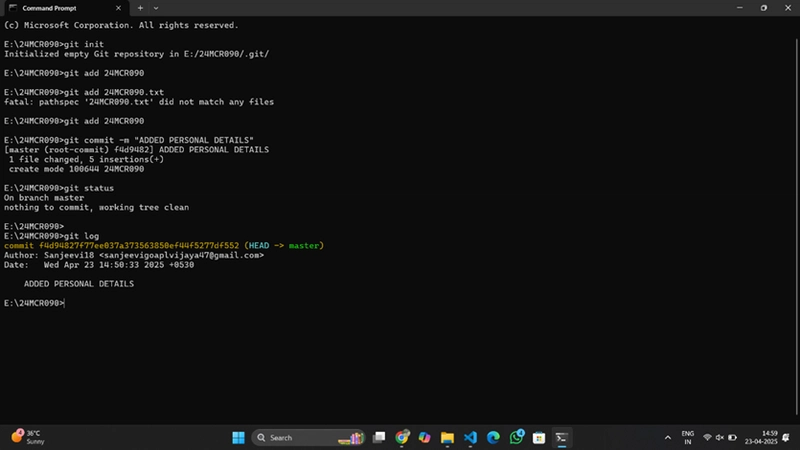Open the clock showing 14:59
The width and height of the screenshot is (800, 450).
pyautogui.click(x=761, y=437)
